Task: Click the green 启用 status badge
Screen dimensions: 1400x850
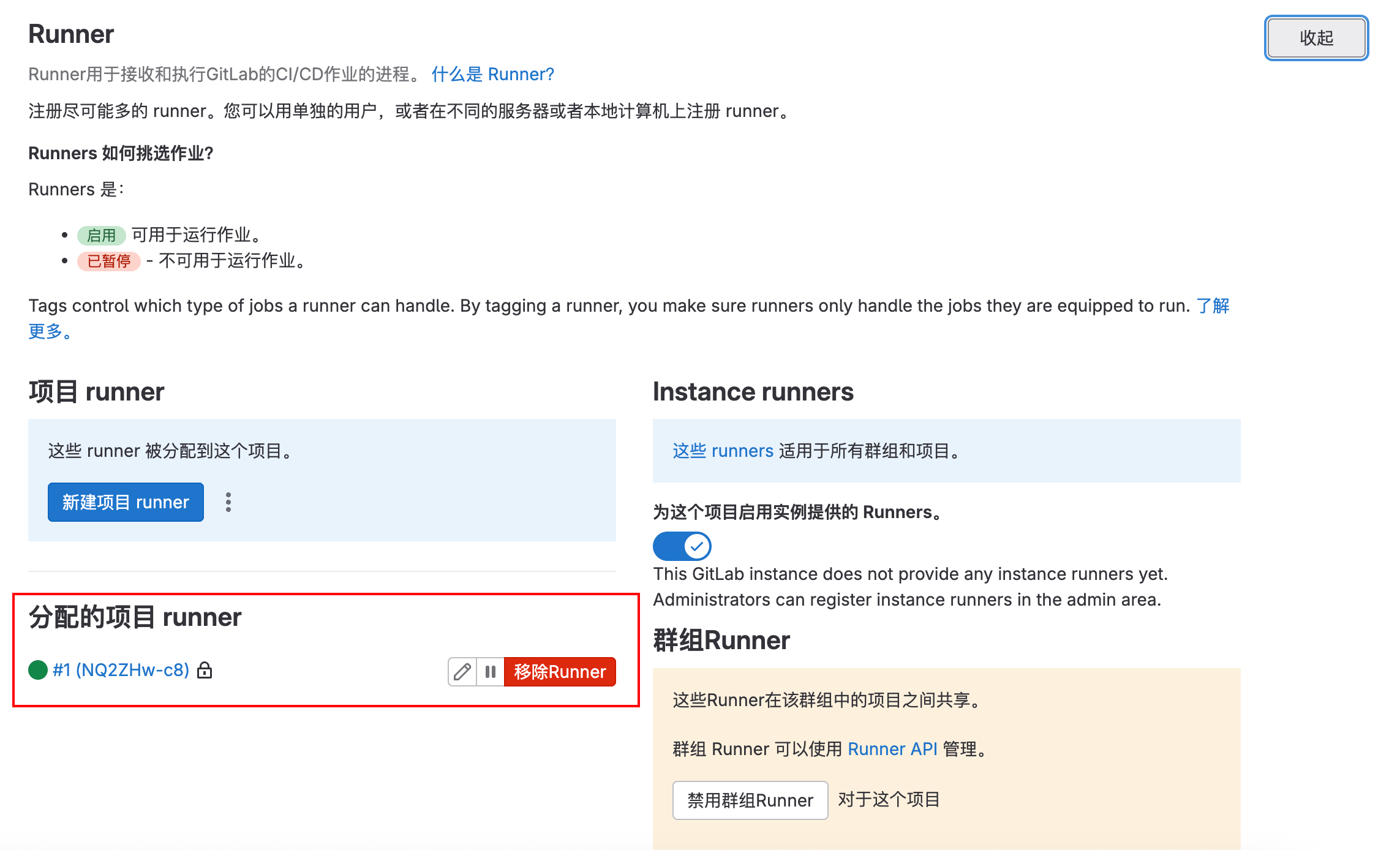Action: 101,235
